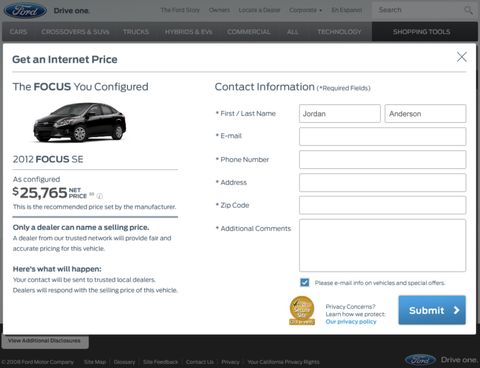Open the All vehicles menu
480x368 pixels.
[293, 32]
